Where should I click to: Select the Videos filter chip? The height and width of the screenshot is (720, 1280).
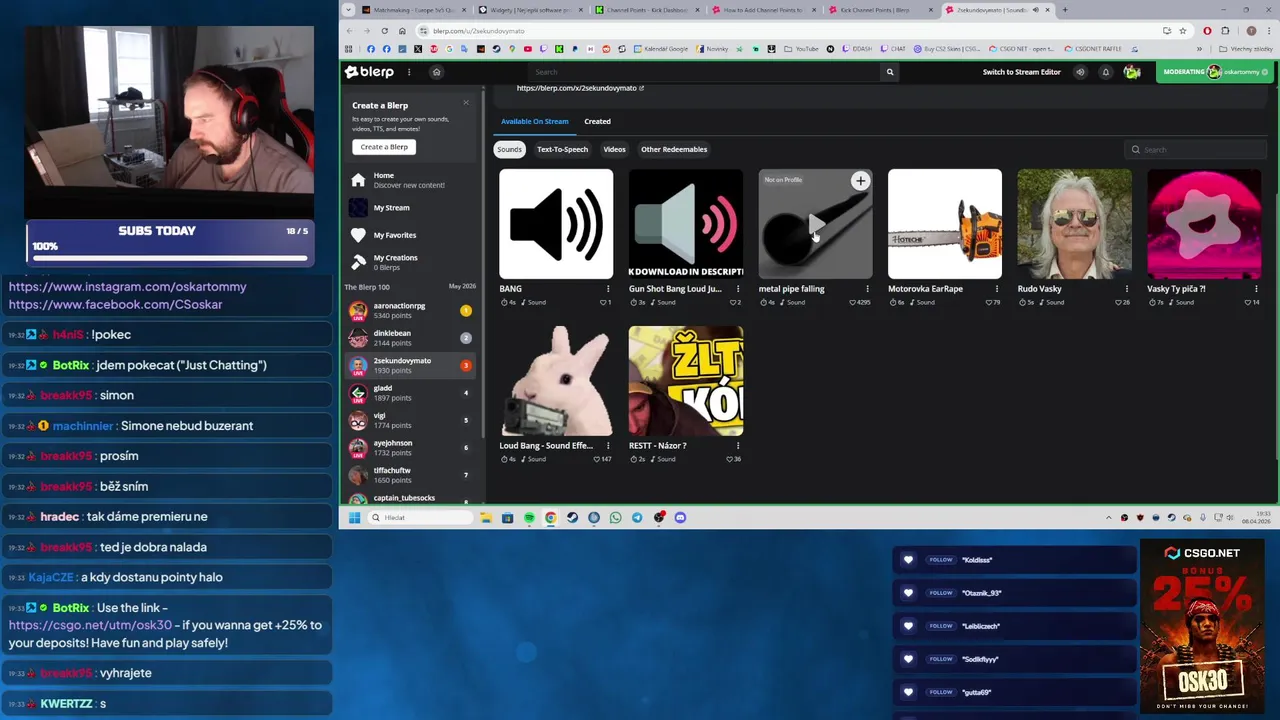(x=614, y=149)
